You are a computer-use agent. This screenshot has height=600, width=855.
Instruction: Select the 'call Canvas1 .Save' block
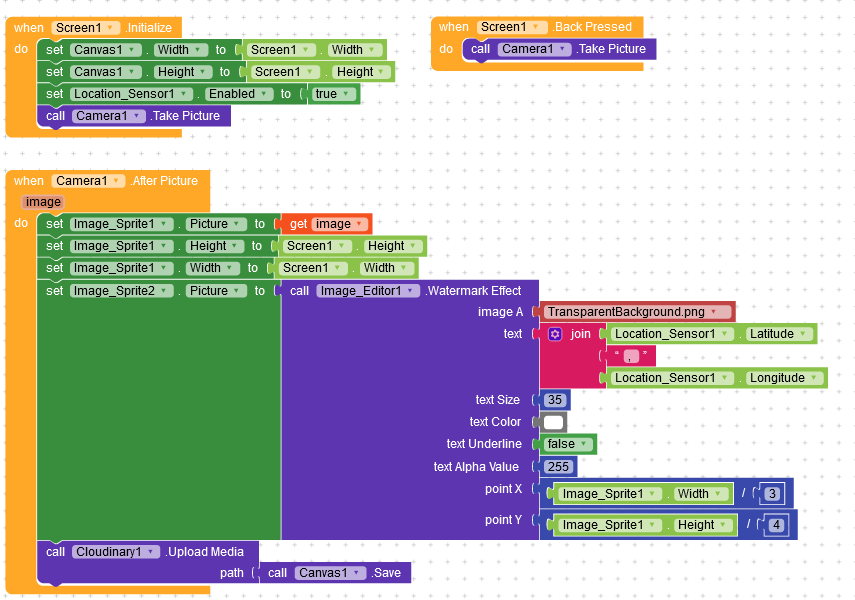pyautogui.click(x=335, y=573)
